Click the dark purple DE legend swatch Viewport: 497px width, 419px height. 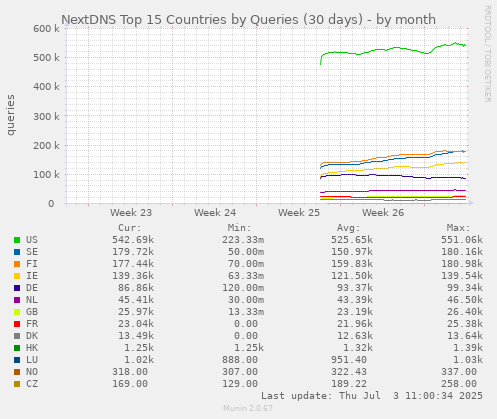pyautogui.click(x=17, y=288)
